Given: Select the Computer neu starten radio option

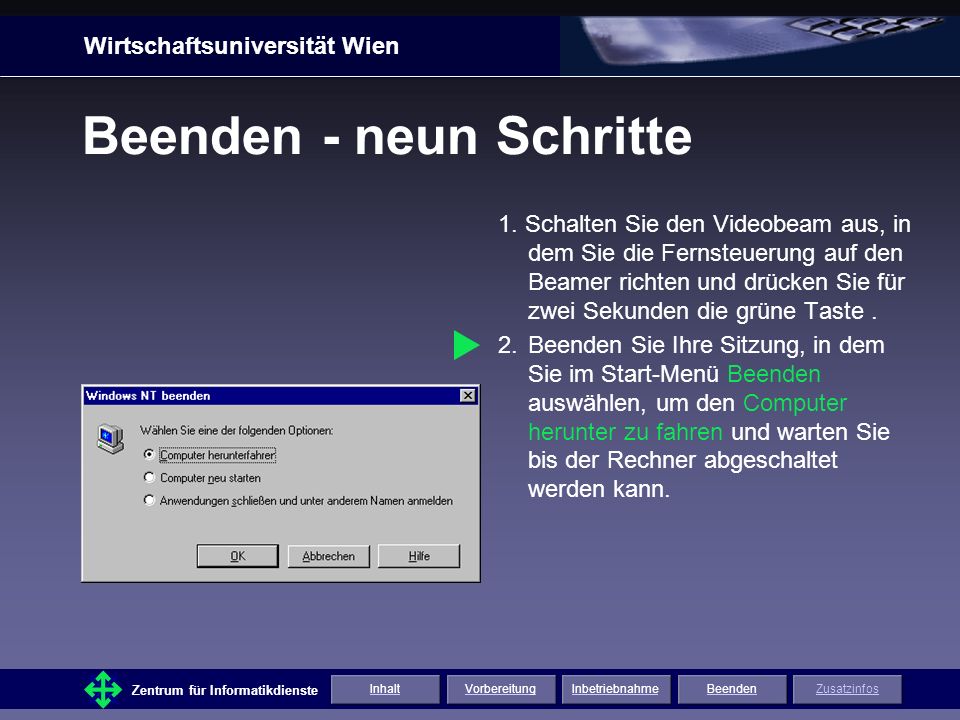Looking at the screenshot, I should 149,477.
